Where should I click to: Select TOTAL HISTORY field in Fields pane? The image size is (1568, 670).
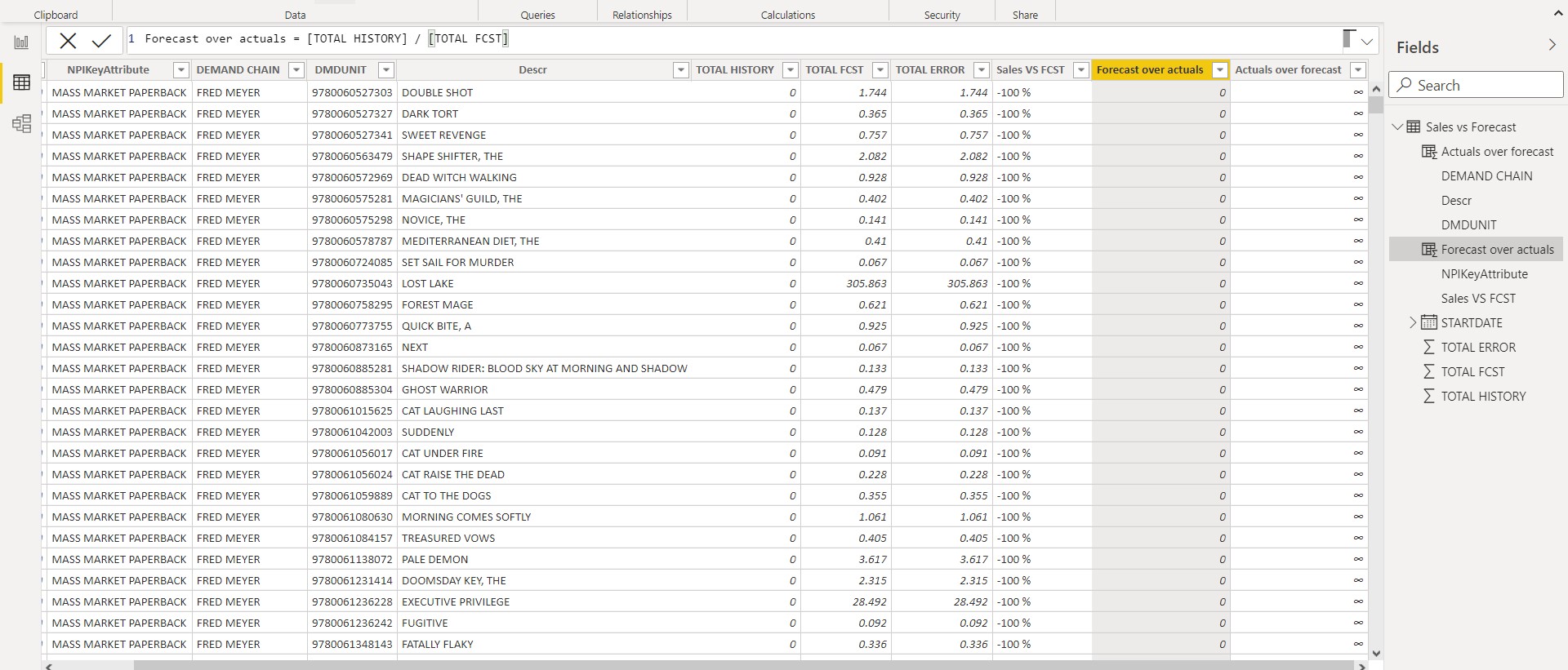1482,397
